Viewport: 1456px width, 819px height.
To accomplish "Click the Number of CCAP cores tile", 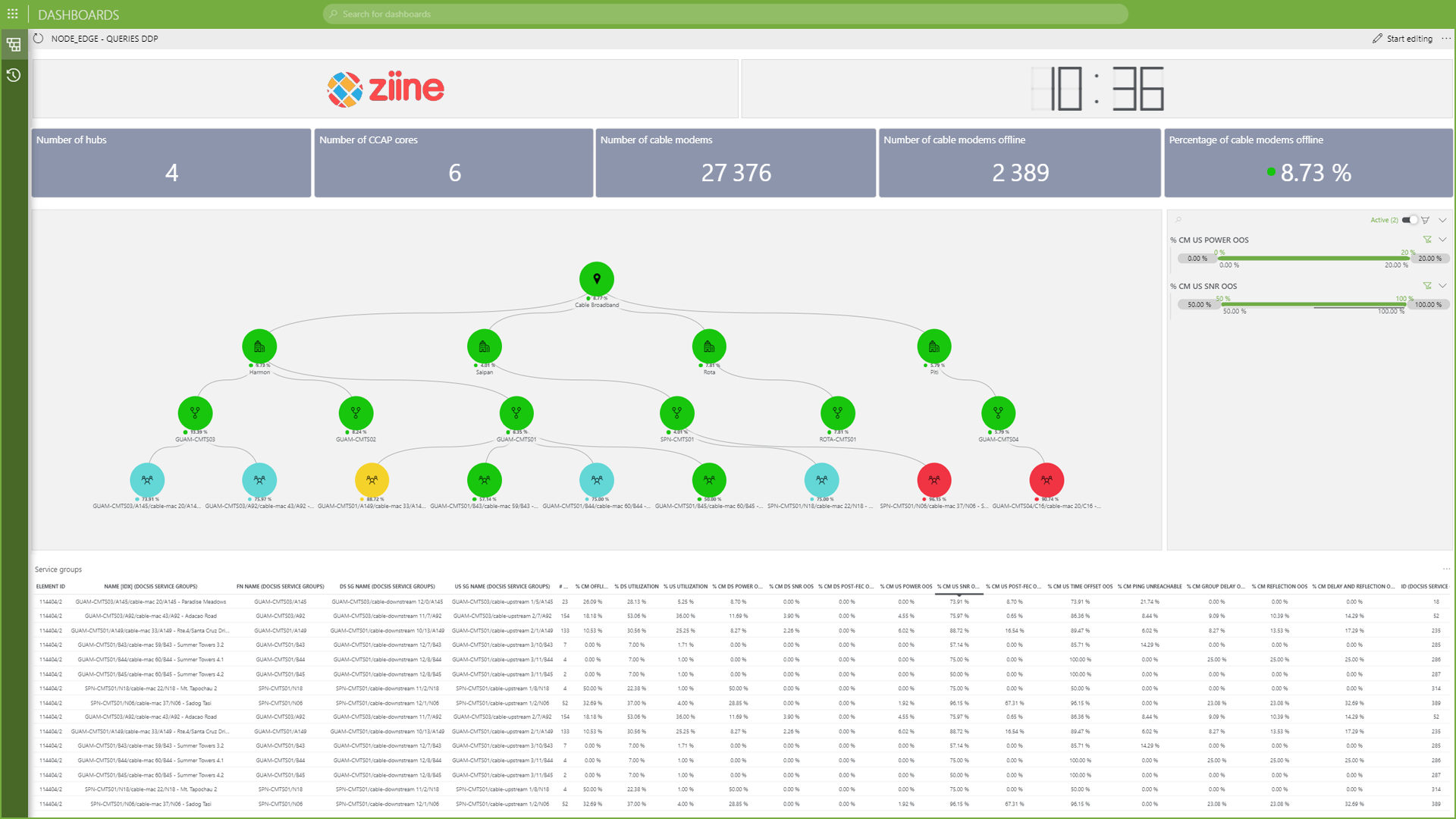I will 453,163.
